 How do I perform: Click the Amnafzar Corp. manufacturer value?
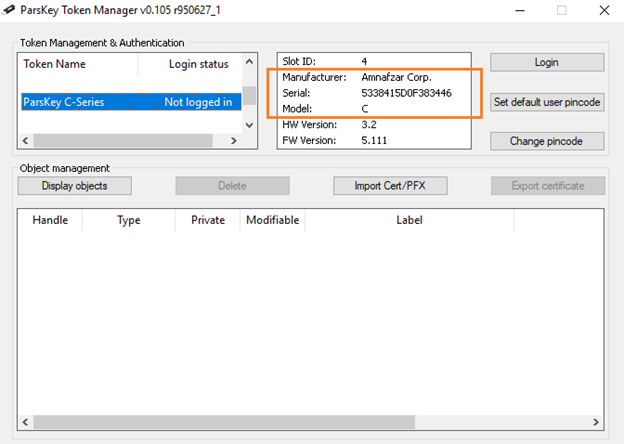[396, 77]
